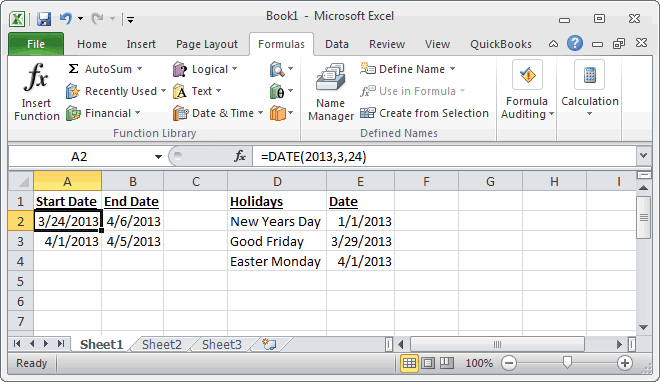
Task: Click Create from Selection
Action: [x=425, y=113]
